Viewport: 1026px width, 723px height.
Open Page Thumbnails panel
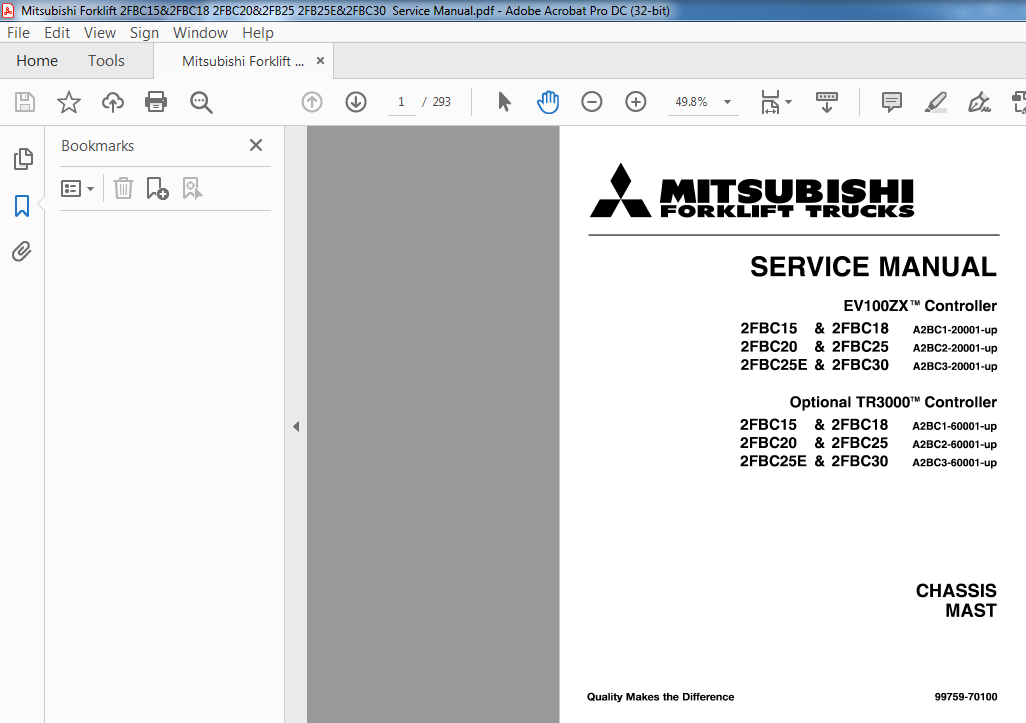[x=23, y=159]
